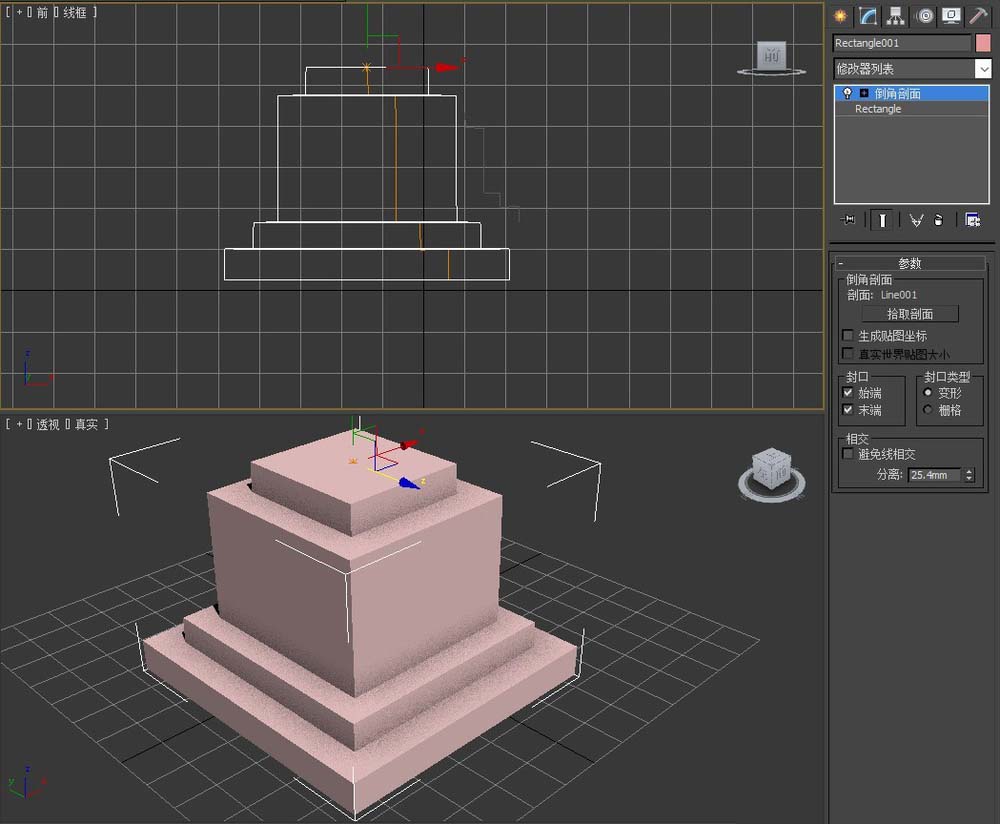Viewport: 1000px width, 824px height.
Task: Open front viewport [+] menu
Action: coord(19,12)
